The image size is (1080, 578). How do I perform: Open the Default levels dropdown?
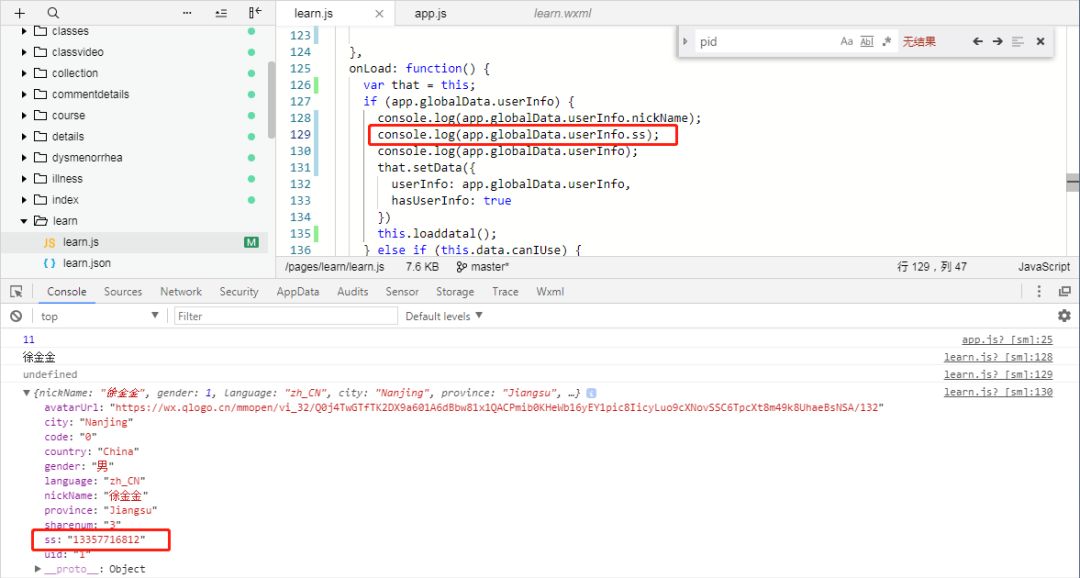pos(444,316)
